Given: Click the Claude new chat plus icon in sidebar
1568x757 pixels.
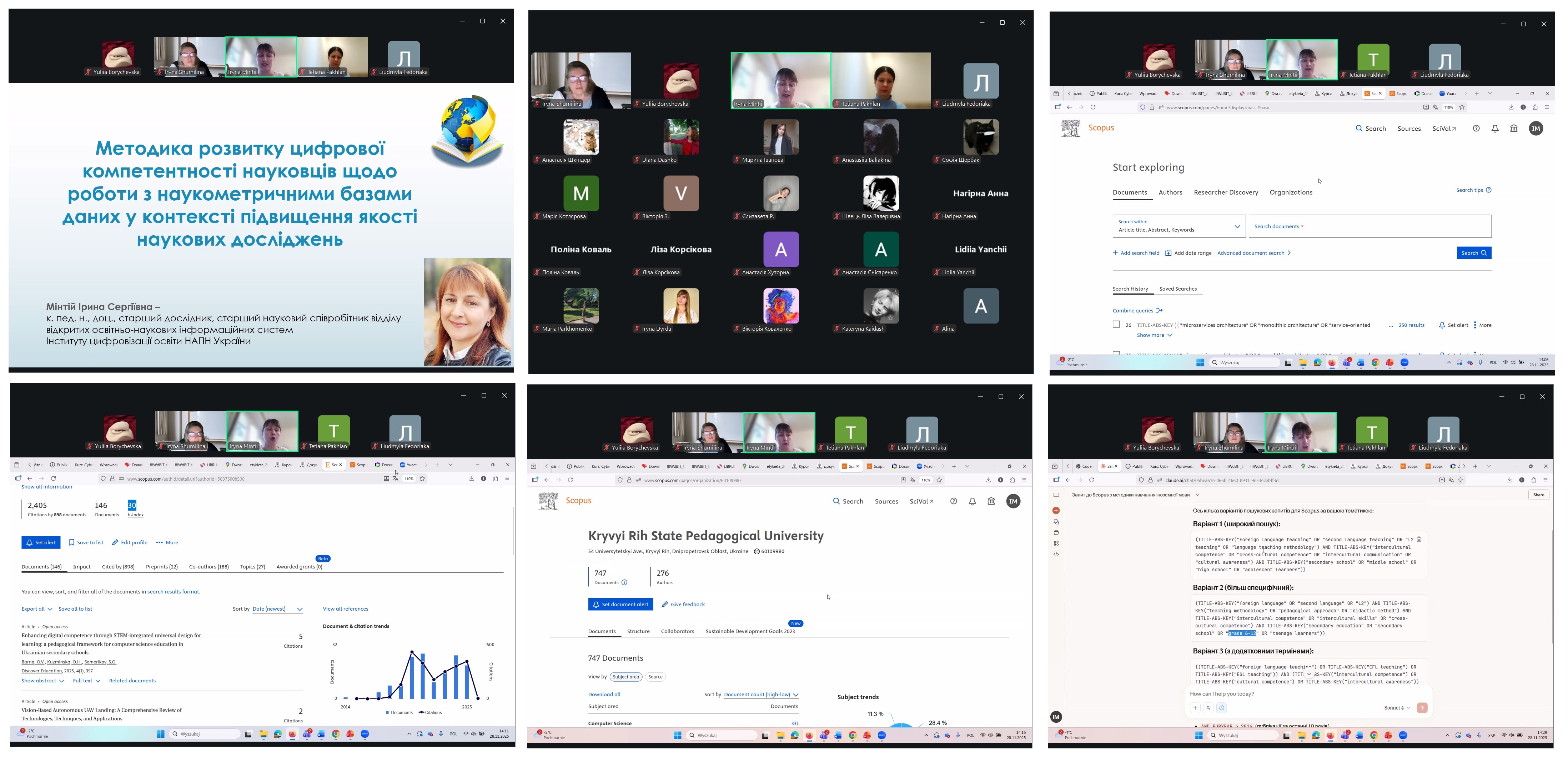Looking at the screenshot, I should click(x=1056, y=510).
